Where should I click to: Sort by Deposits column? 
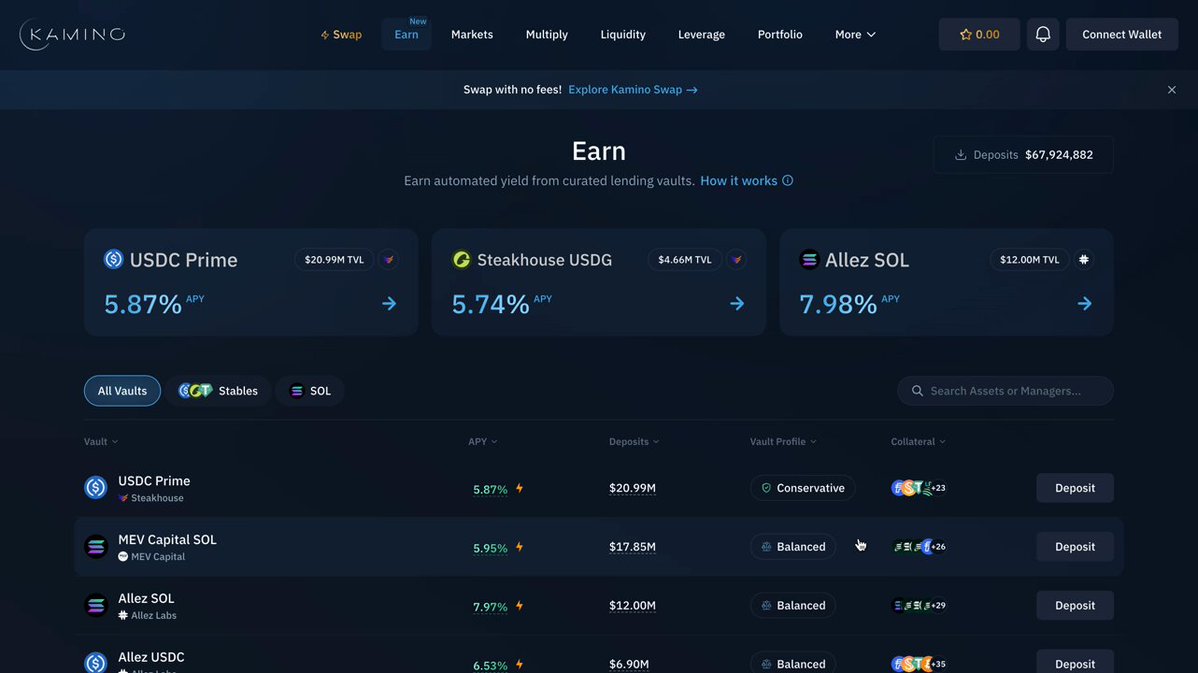tap(634, 442)
